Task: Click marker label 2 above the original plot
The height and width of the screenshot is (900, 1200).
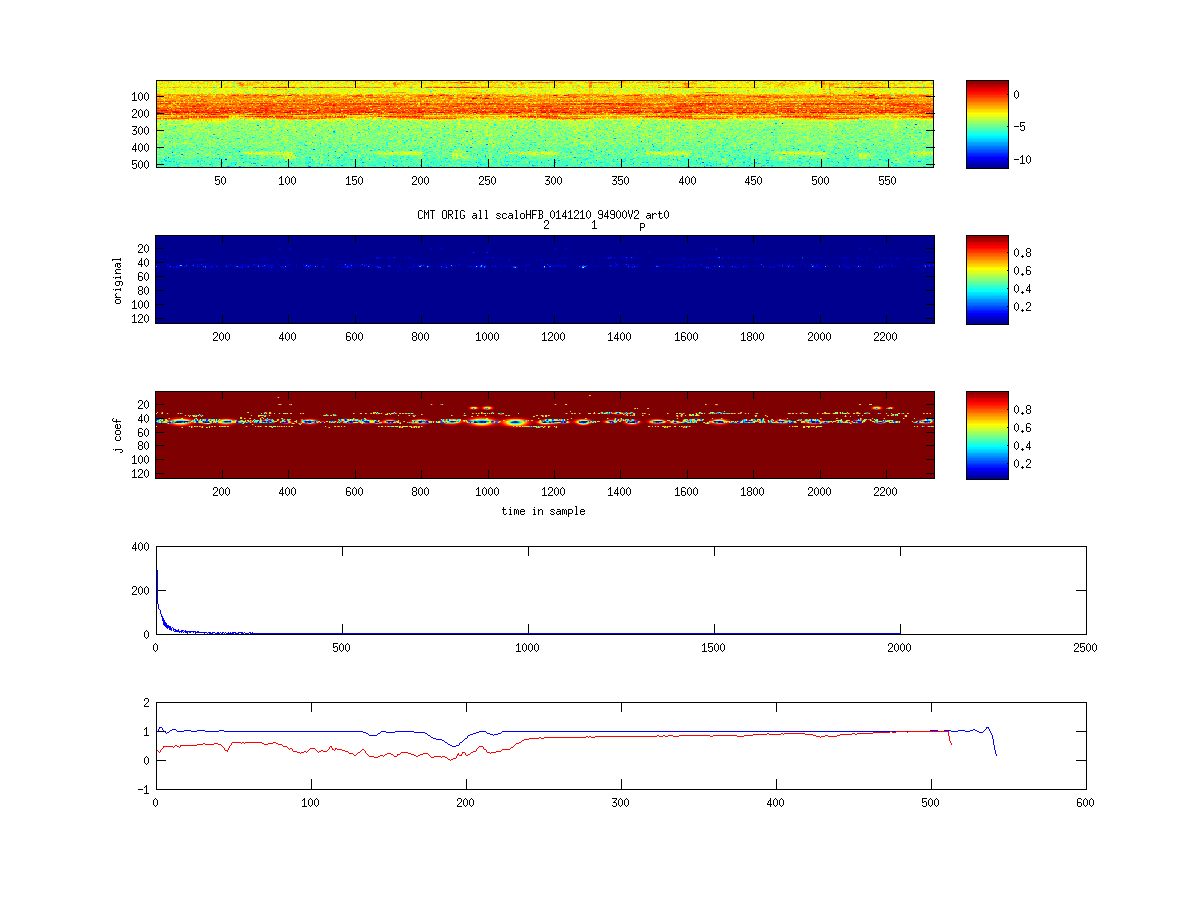Action: click(x=546, y=226)
